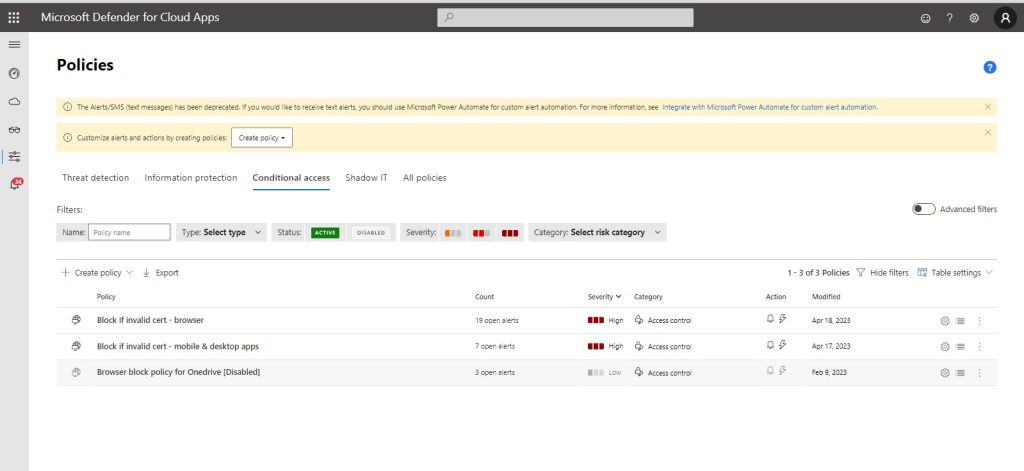The height and width of the screenshot is (471, 1024).
Task: Switch to the Information protection tab
Action: pos(191,178)
